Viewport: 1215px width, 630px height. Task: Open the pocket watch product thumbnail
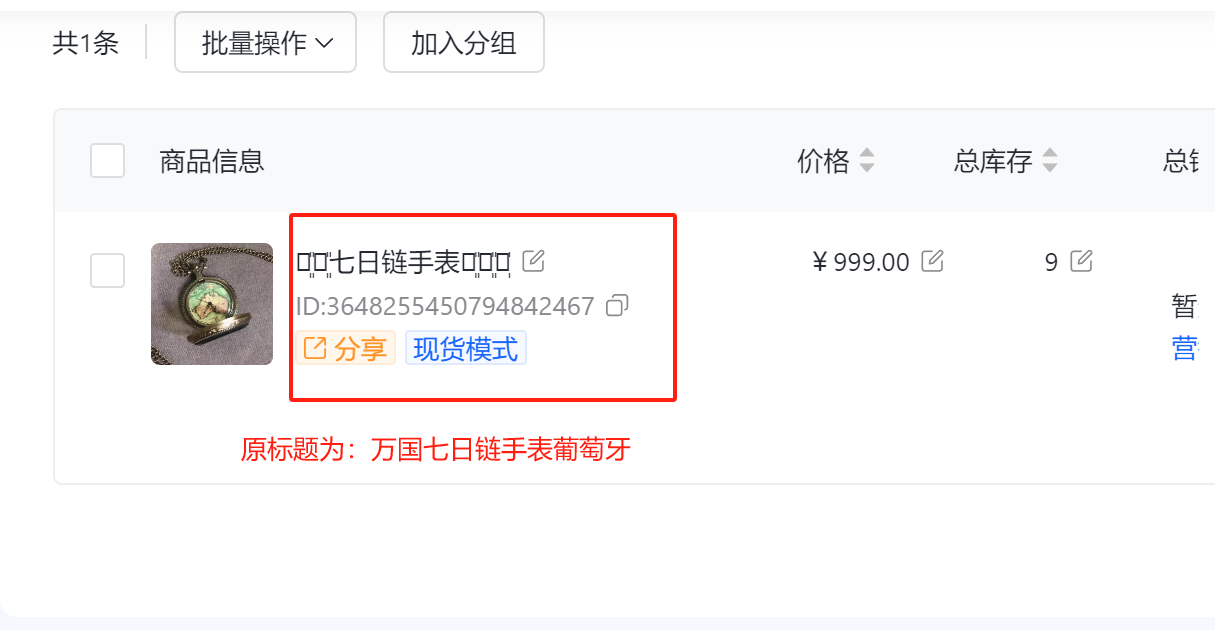[212, 304]
